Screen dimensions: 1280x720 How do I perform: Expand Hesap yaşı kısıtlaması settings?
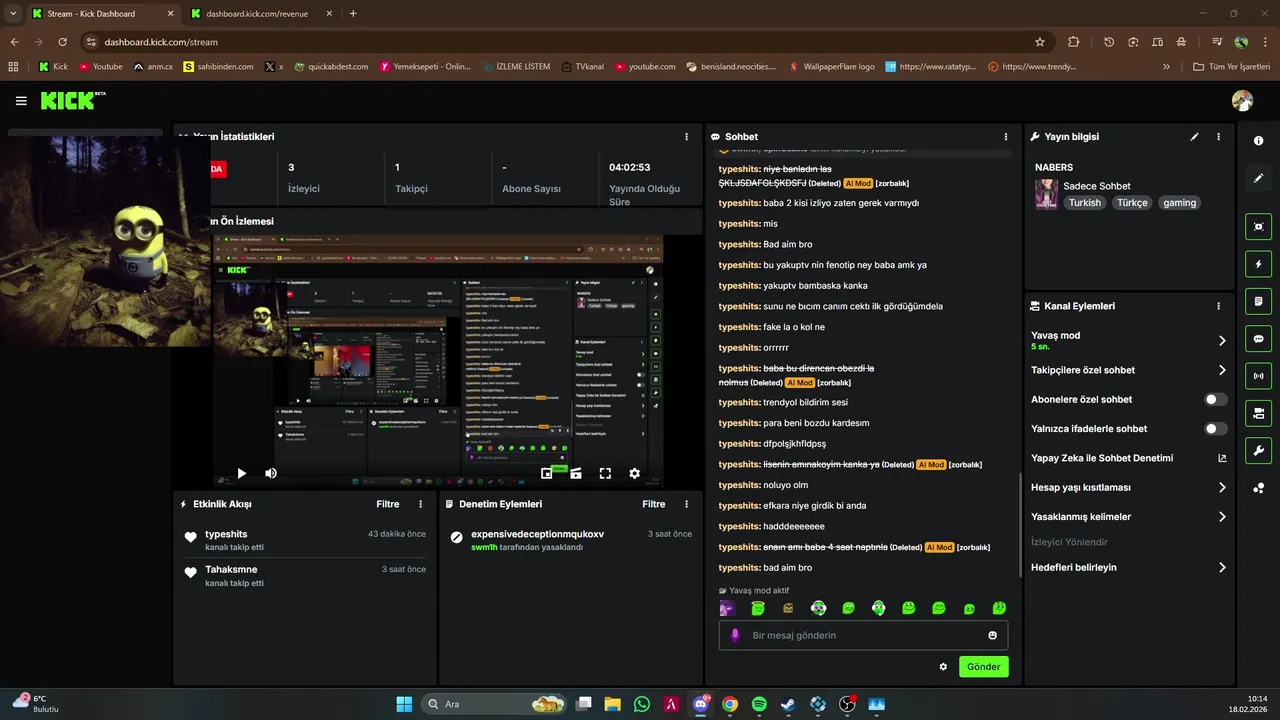point(1222,488)
